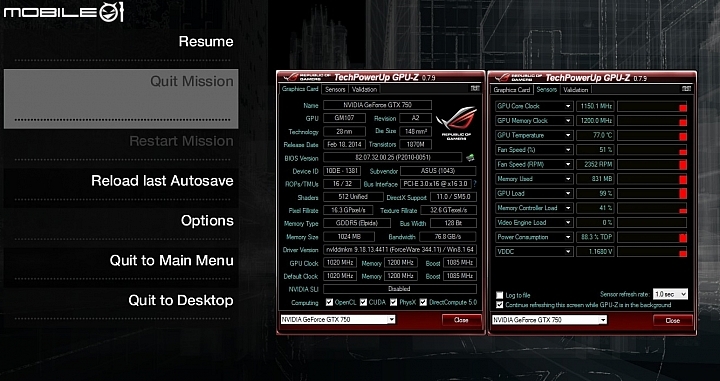This screenshot has width=720, height=381.
Task: Click the GDDR5 (Elpida) memory type
Action: 357,223
